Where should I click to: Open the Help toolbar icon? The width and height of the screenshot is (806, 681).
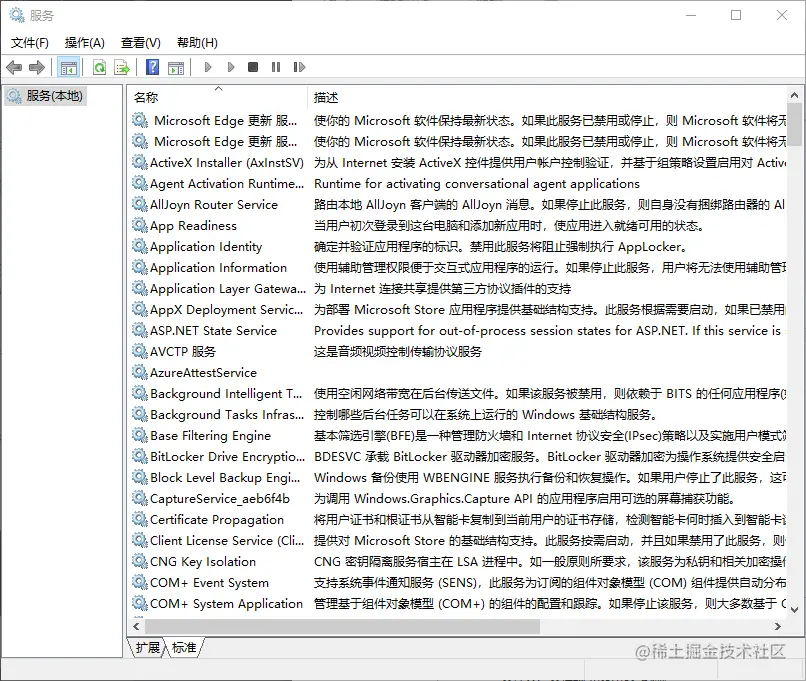click(x=153, y=67)
